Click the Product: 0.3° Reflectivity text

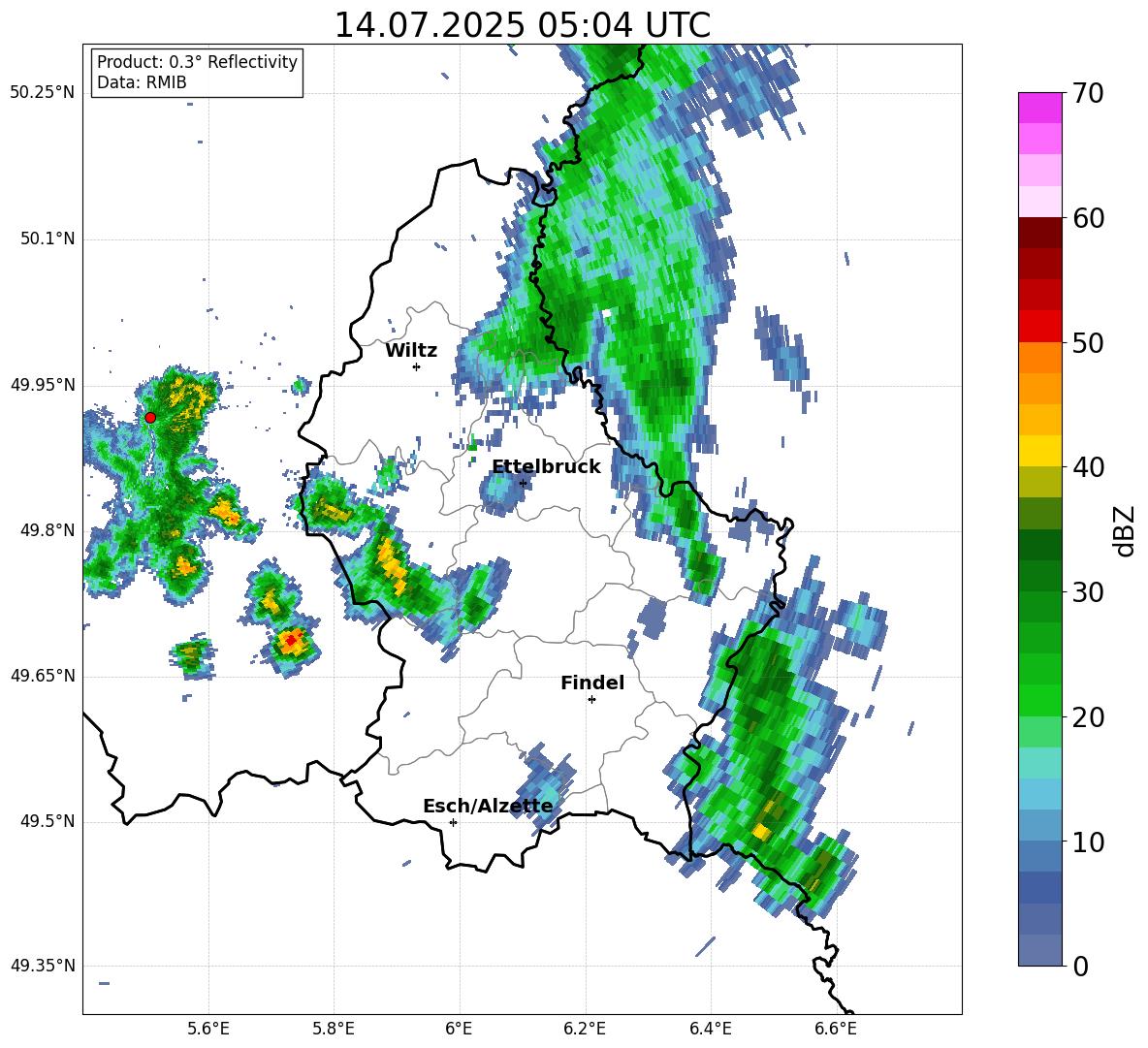[x=197, y=61]
